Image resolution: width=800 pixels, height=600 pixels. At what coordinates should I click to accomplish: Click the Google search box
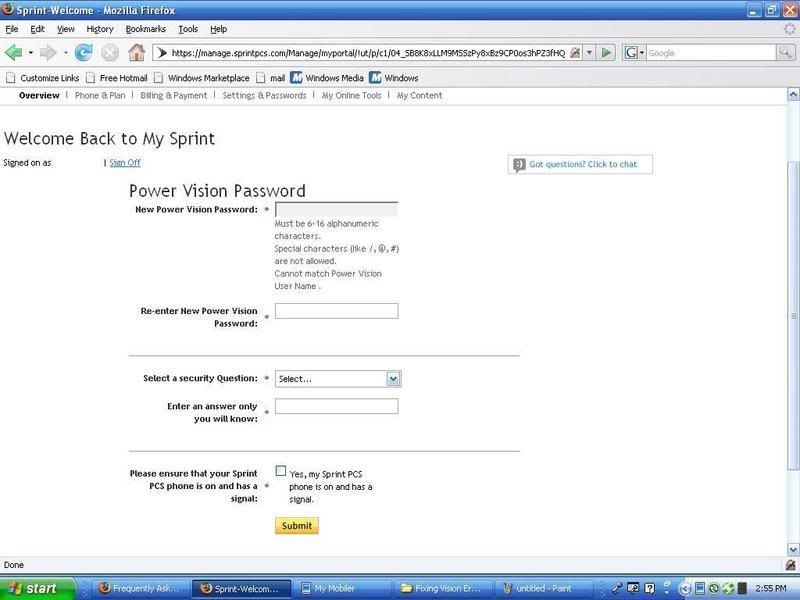click(711, 53)
